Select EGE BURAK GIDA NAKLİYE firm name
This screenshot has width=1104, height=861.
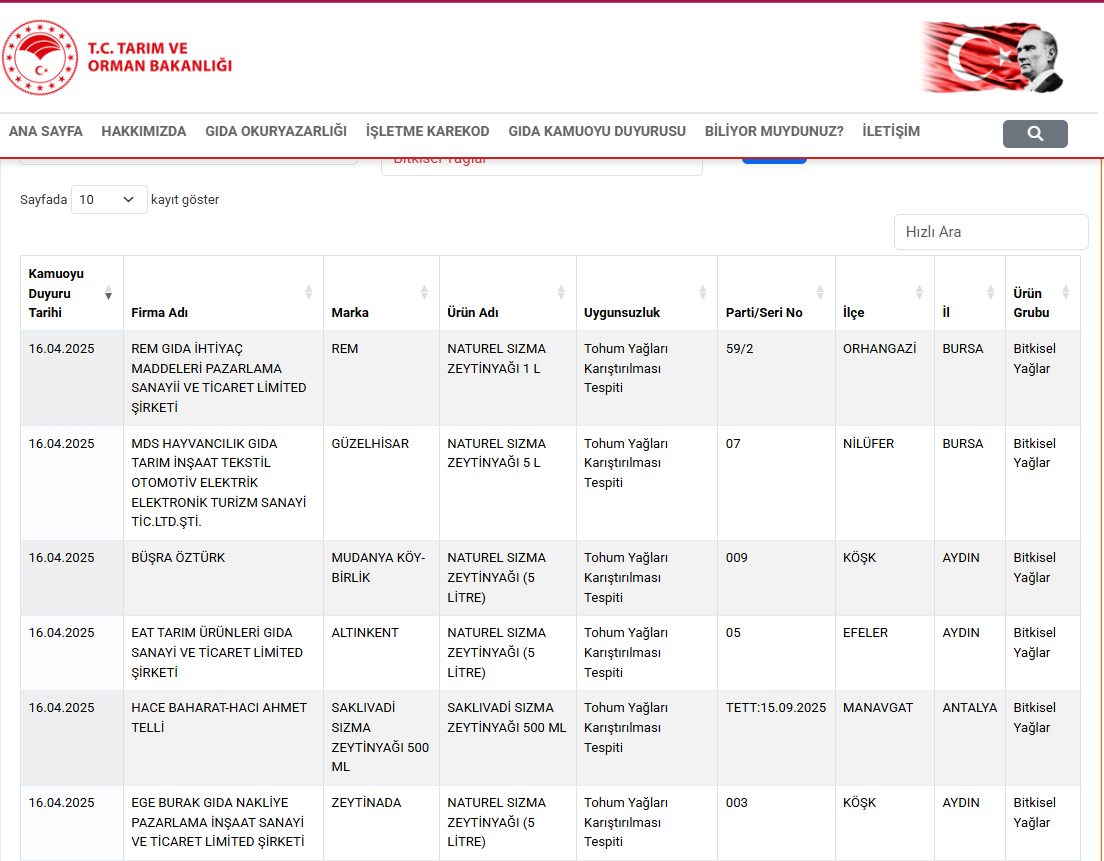pyautogui.click(x=218, y=822)
